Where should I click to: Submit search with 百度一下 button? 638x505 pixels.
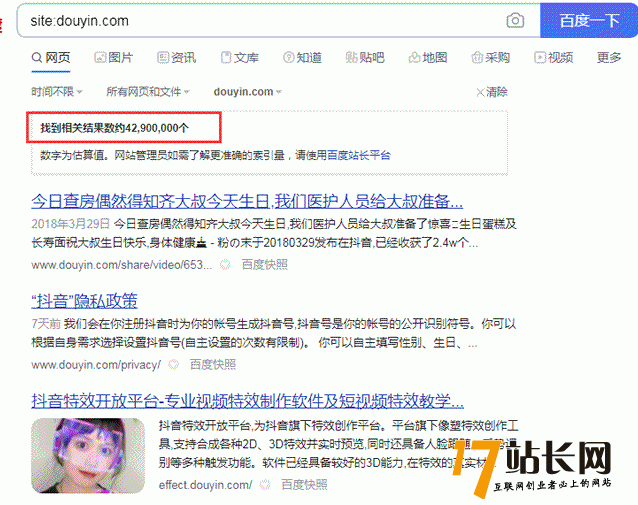(589, 20)
